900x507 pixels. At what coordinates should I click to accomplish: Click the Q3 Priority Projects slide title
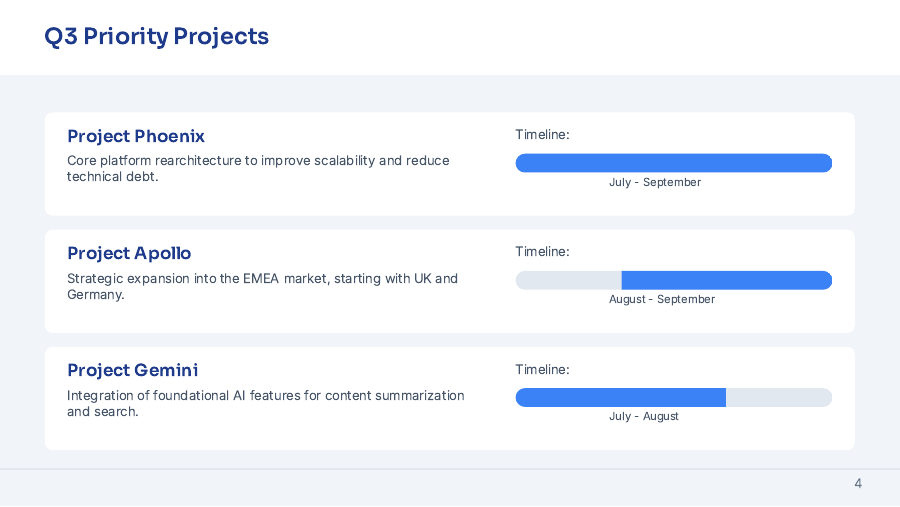point(157,37)
